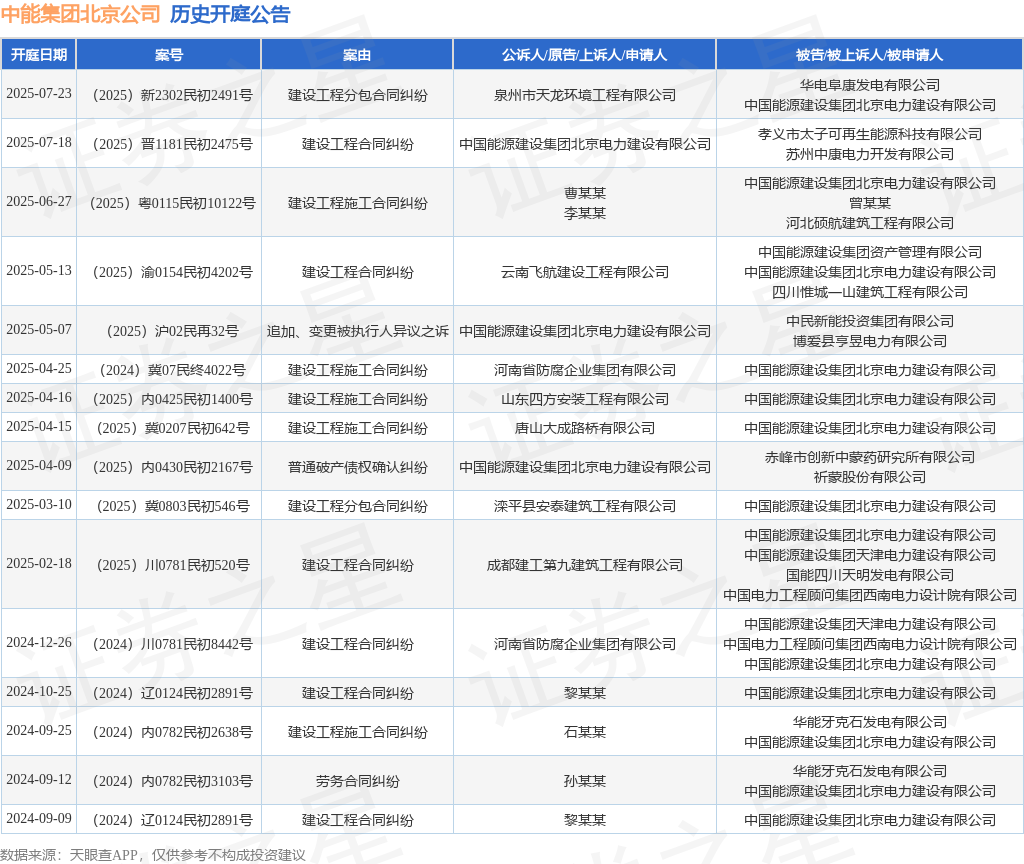
Task: Click the 案号 column header
Action: coord(169,55)
